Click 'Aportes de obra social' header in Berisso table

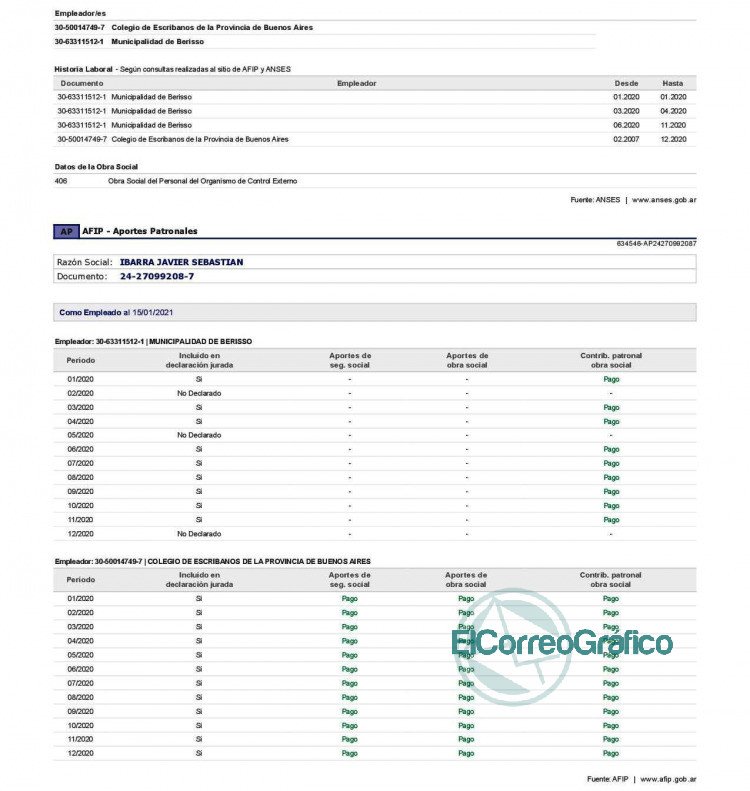[467, 360]
